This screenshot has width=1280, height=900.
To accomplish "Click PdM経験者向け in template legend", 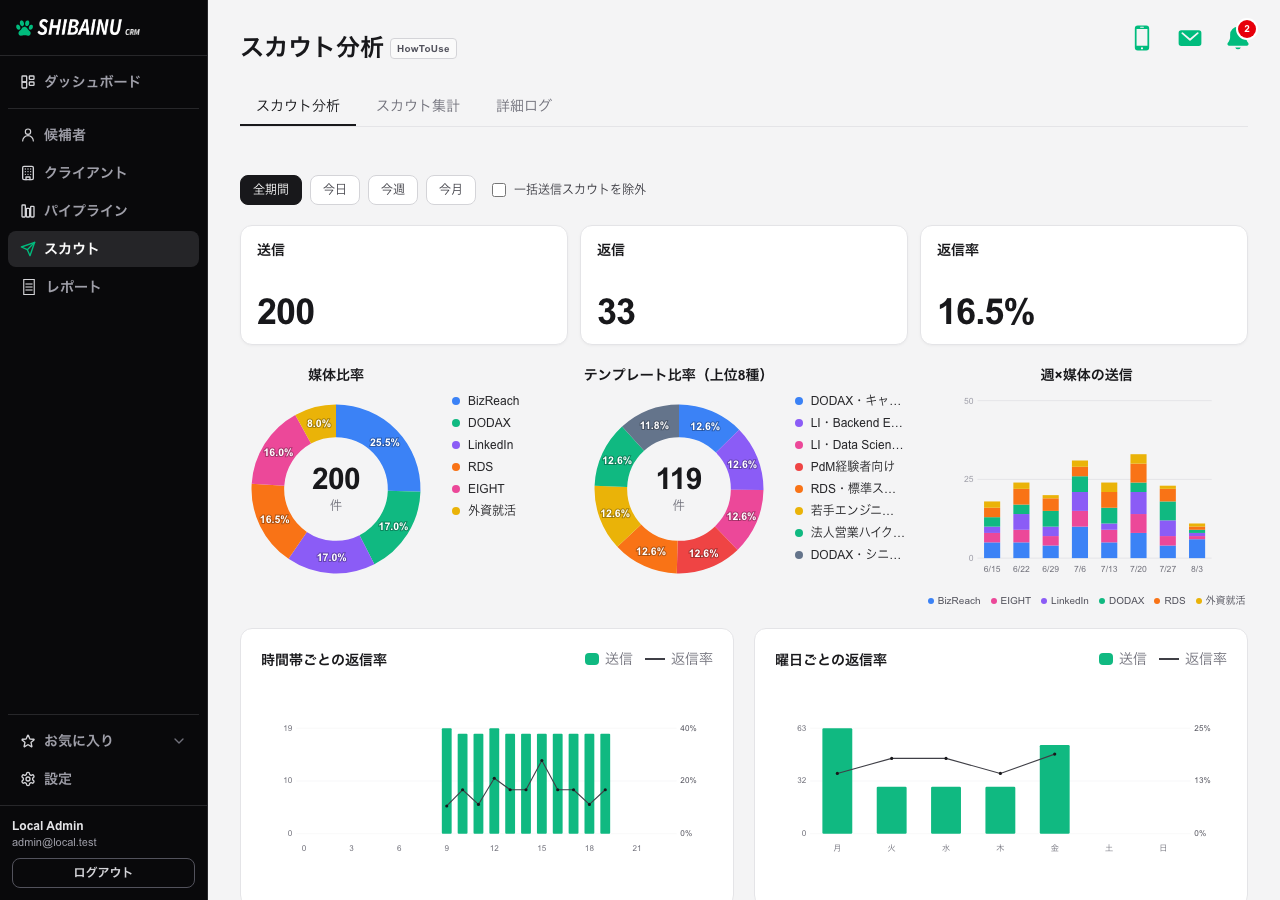I will [853, 467].
